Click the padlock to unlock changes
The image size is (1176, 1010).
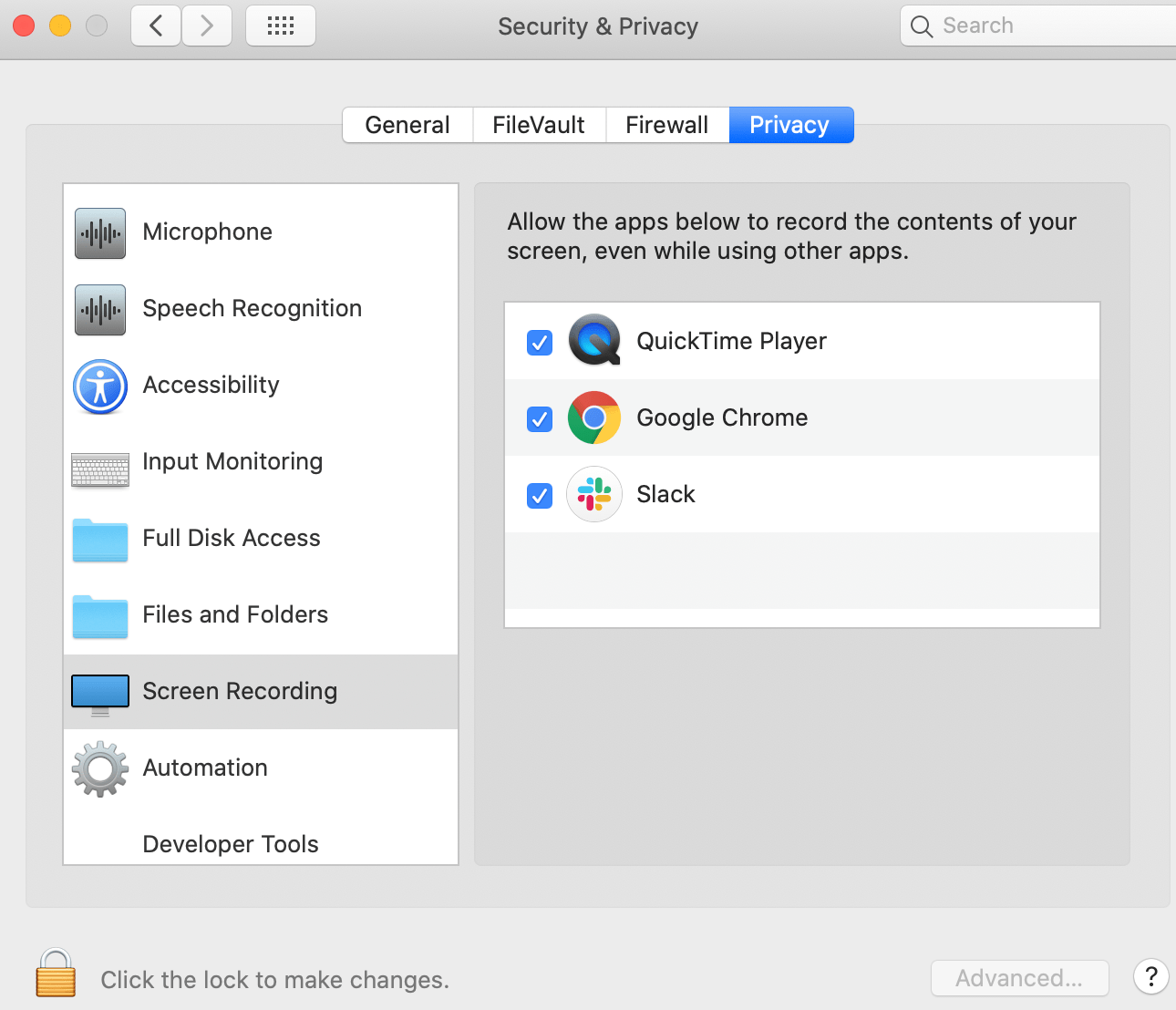tap(56, 973)
